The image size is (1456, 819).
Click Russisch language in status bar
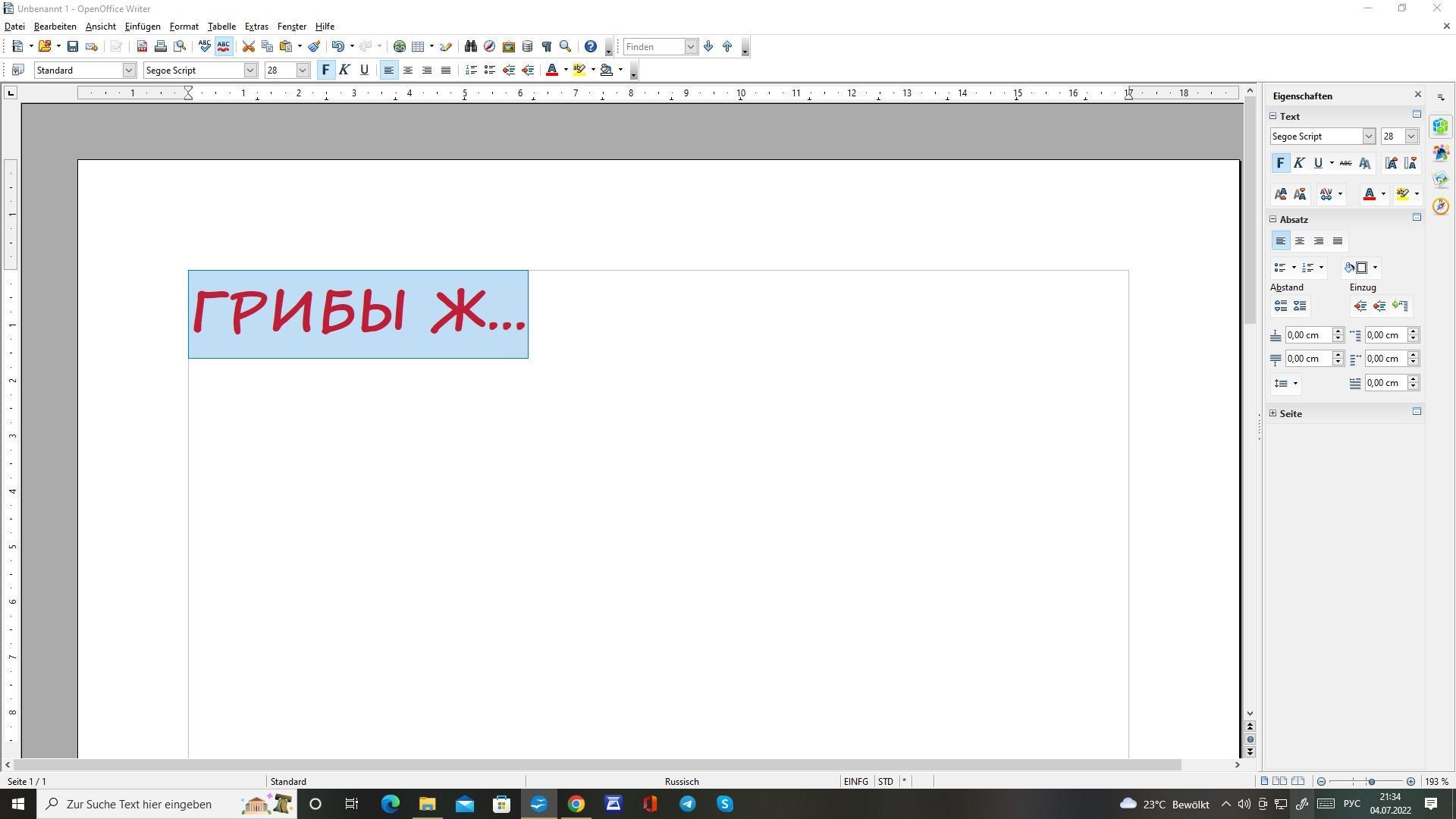(x=681, y=782)
